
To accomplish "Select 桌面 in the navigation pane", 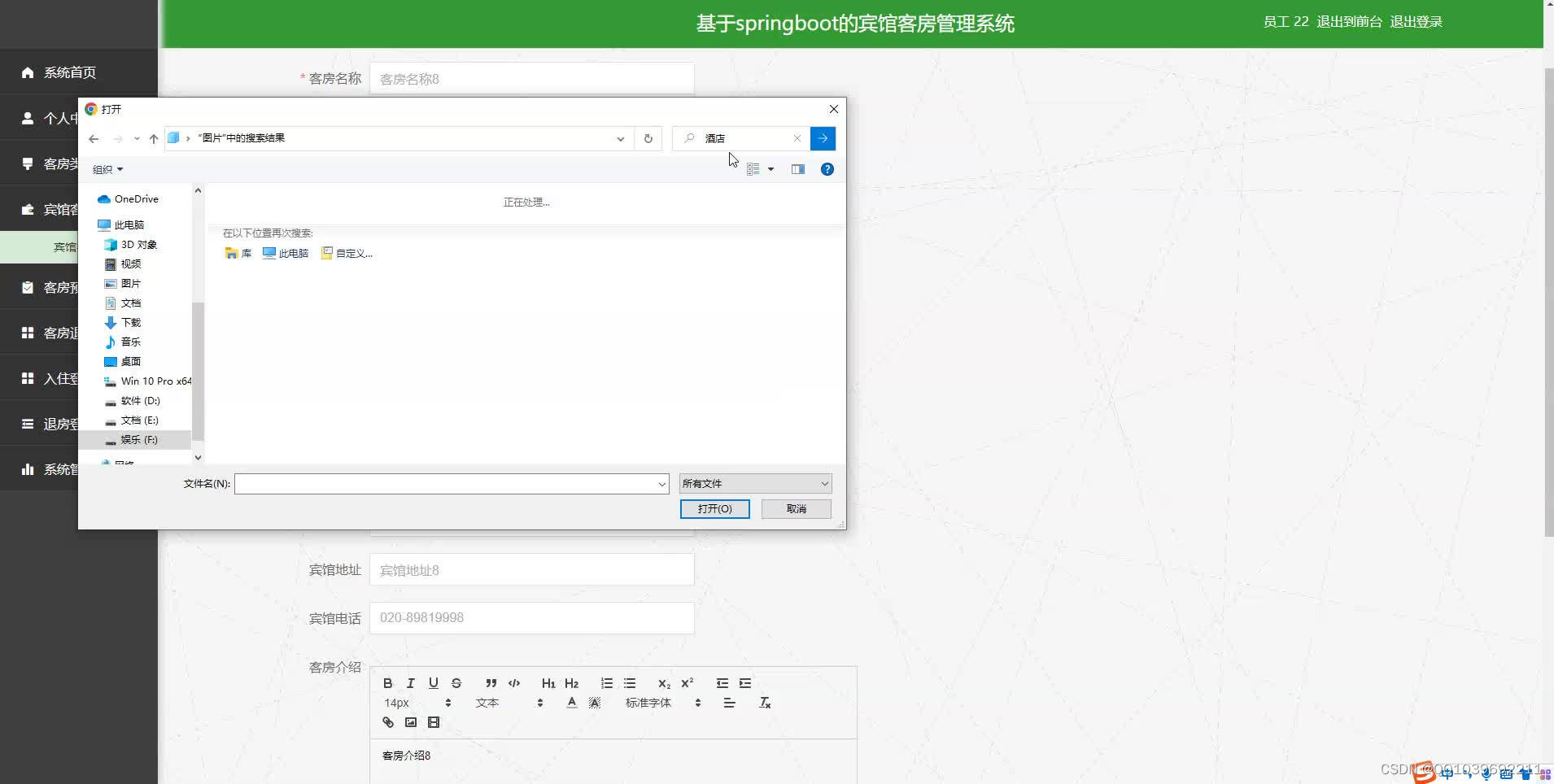I will [x=123, y=361].
